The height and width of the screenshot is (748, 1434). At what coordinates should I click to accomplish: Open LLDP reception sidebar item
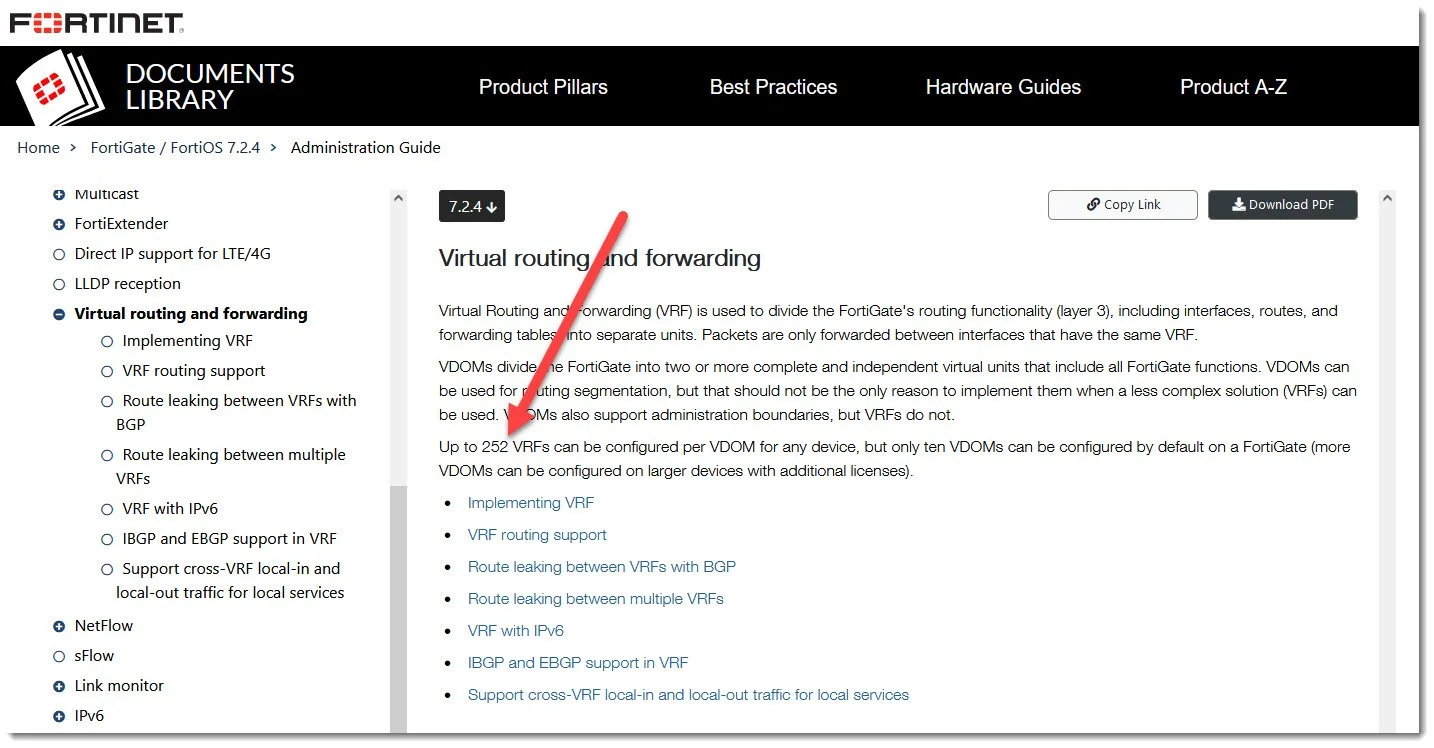coord(128,284)
